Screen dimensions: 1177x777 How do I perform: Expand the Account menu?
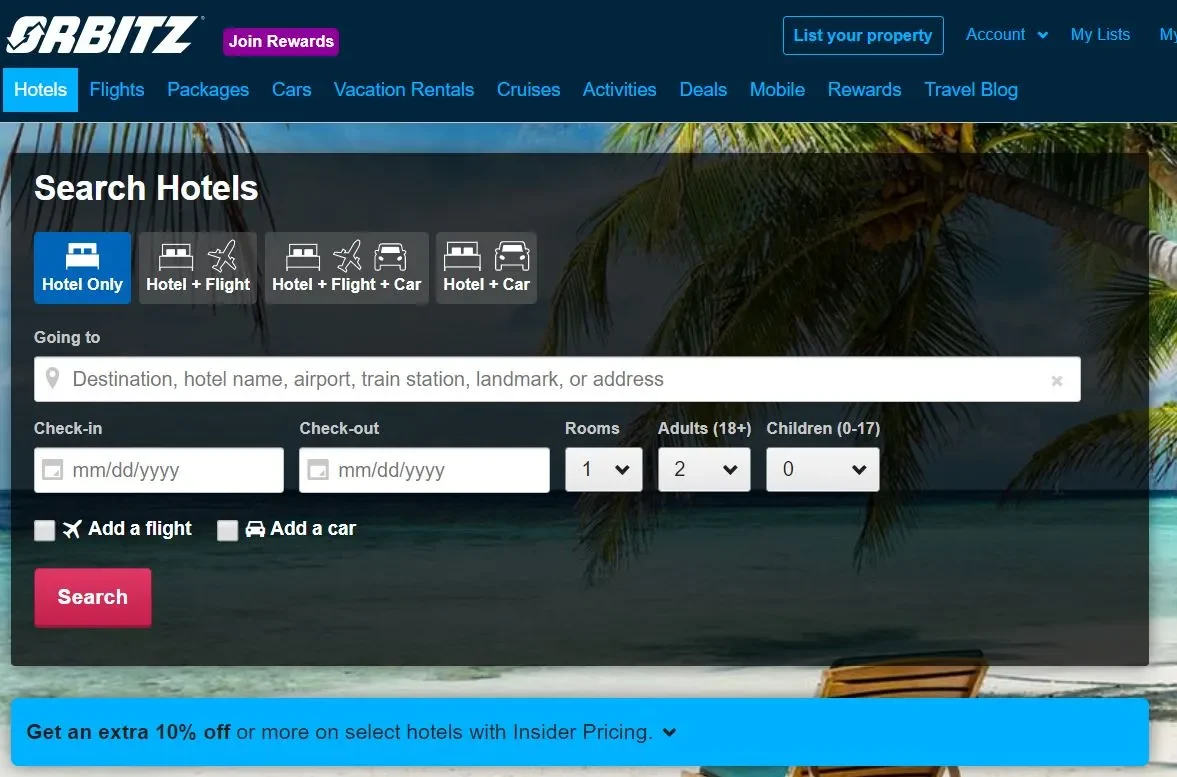(x=1007, y=35)
